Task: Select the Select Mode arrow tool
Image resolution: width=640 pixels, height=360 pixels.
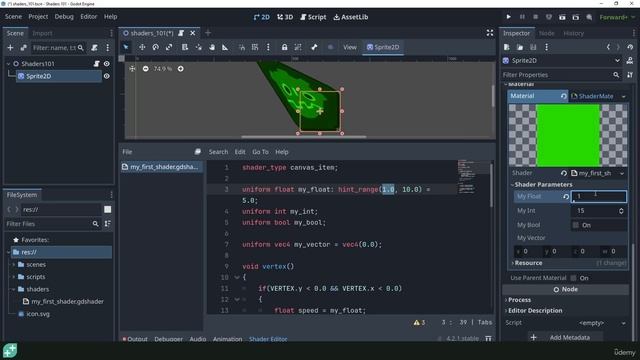Action: point(126,47)
